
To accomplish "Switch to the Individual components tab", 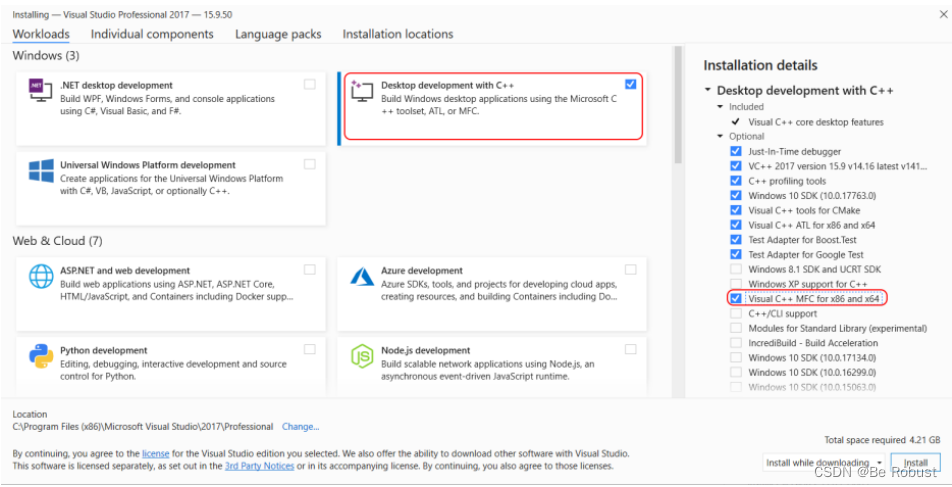I will click(152, 34).
